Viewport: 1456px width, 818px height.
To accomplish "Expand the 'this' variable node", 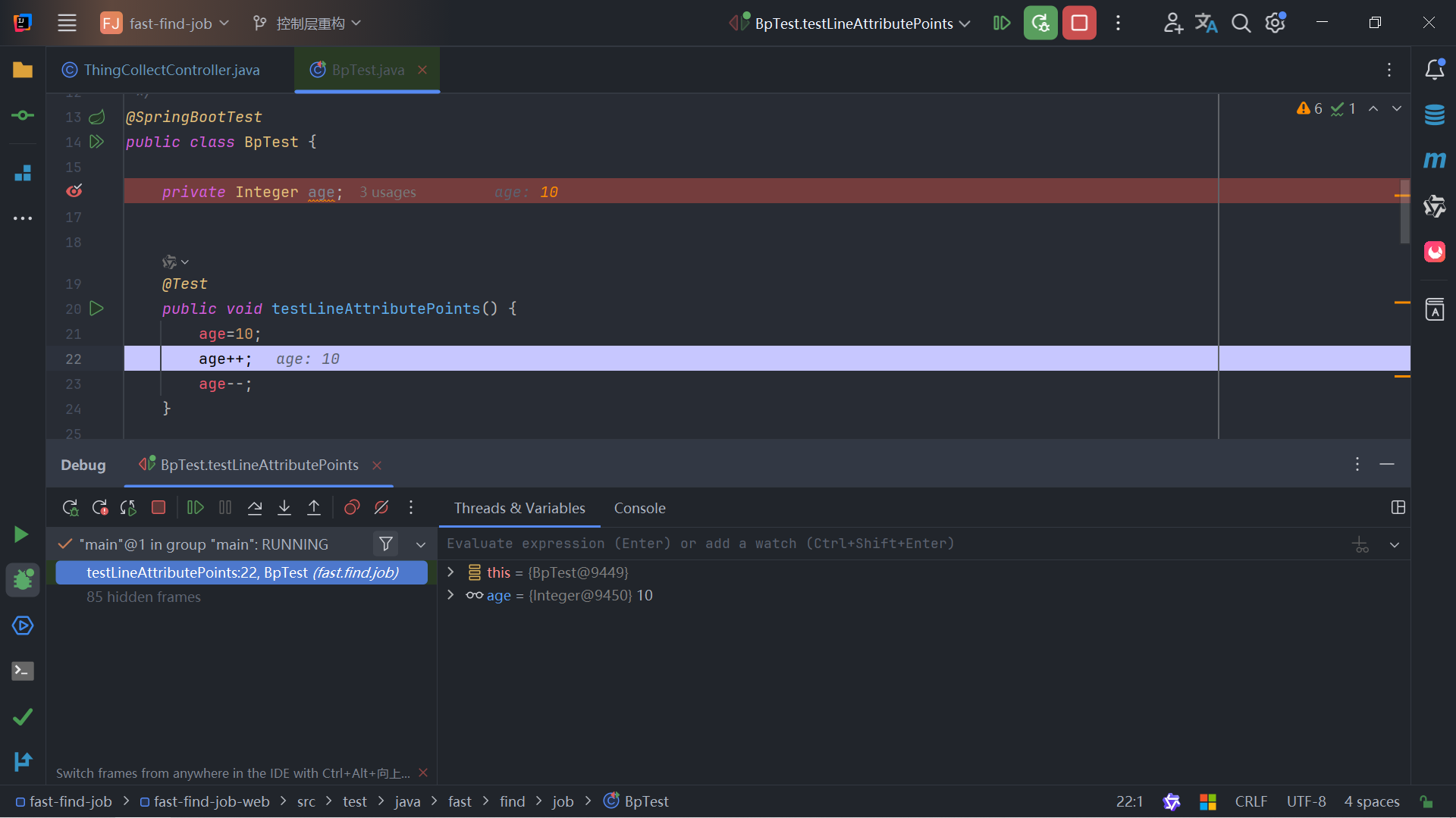I will click(x=450, y=572).
